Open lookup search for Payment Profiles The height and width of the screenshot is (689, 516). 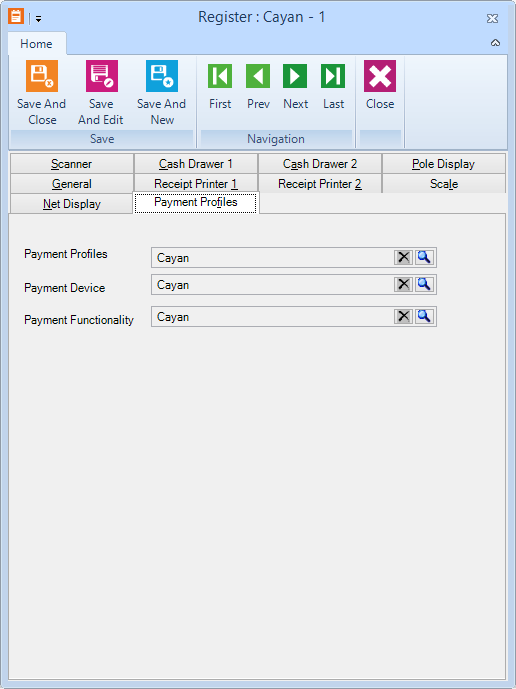pos(424,257)
